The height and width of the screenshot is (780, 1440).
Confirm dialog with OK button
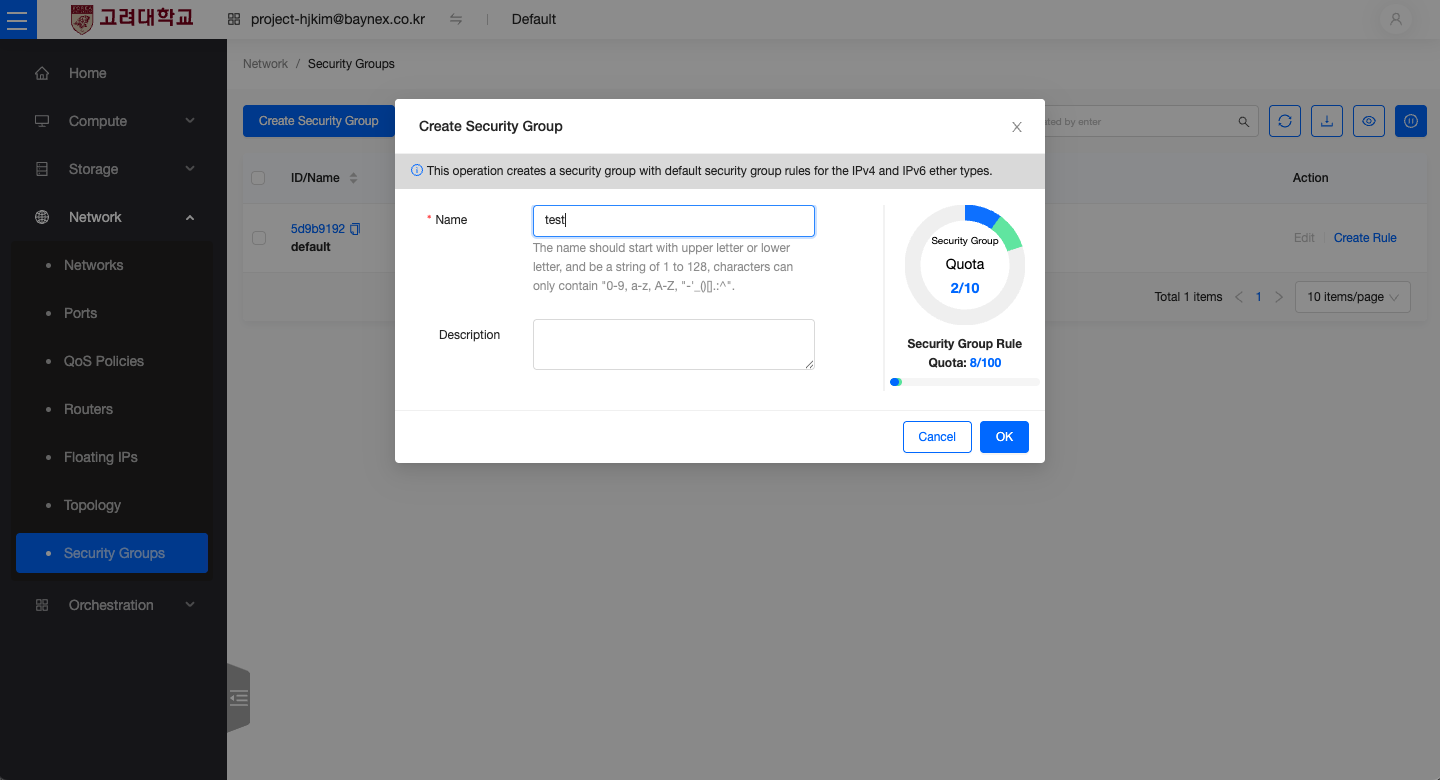(1004, 437)
